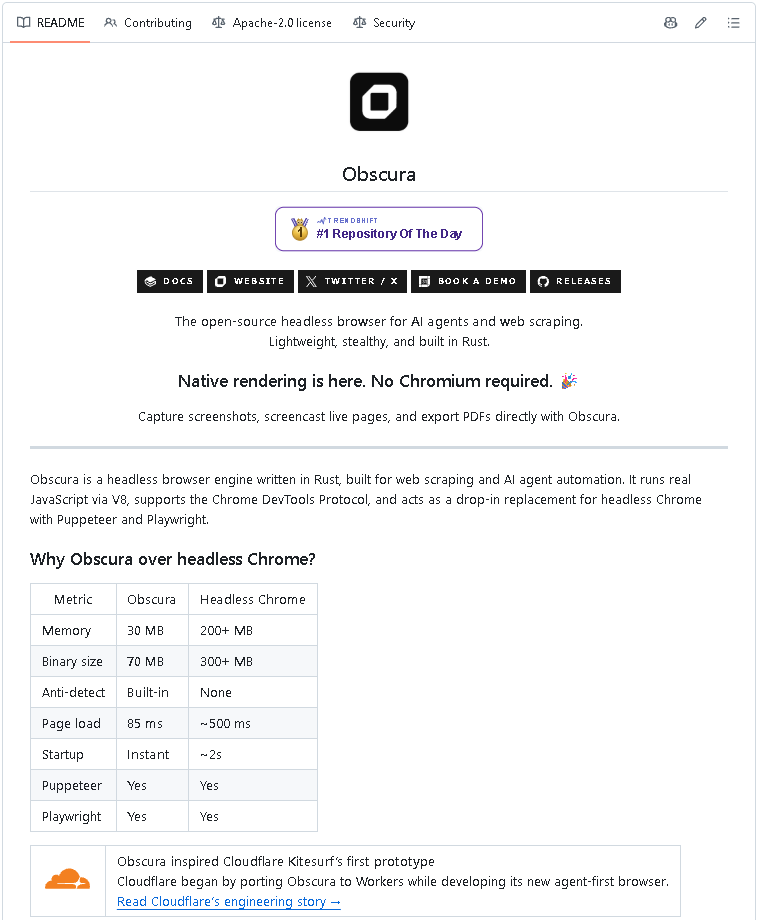This screenshot has width=757, height=920.
Task: Follow Read Cloudflare's engineering story link
Action: click(x=229, y=901)
